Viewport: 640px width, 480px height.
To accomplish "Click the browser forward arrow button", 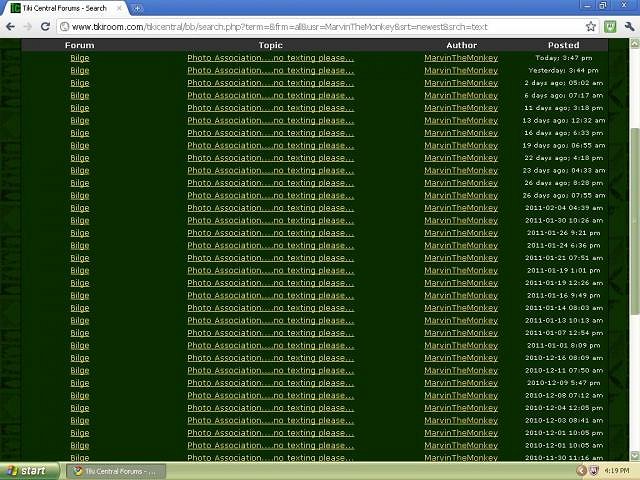I will [30, 27].
